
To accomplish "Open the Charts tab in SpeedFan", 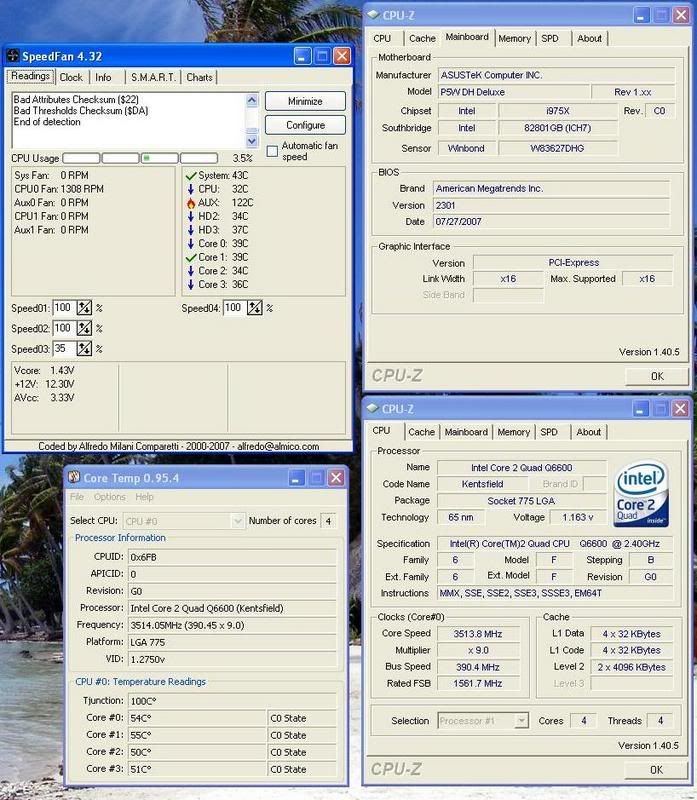I will coord(199,78).
